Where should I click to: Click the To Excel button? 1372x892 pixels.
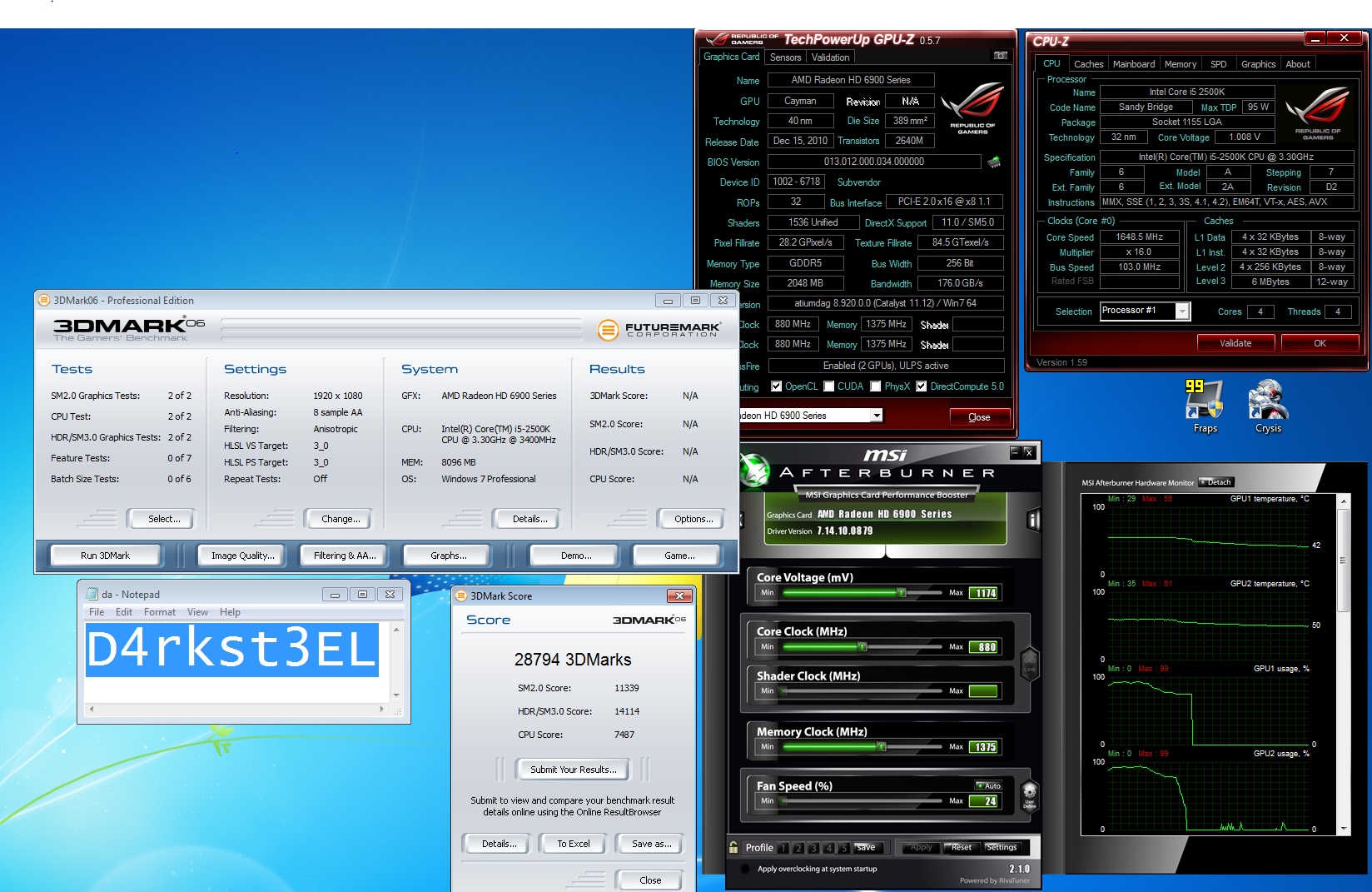point(573,844)
